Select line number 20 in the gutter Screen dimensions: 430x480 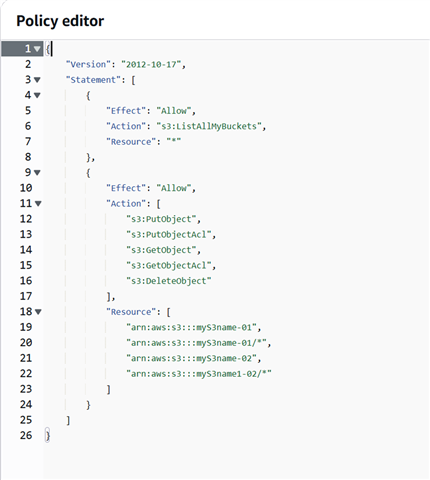coord(26,343)
